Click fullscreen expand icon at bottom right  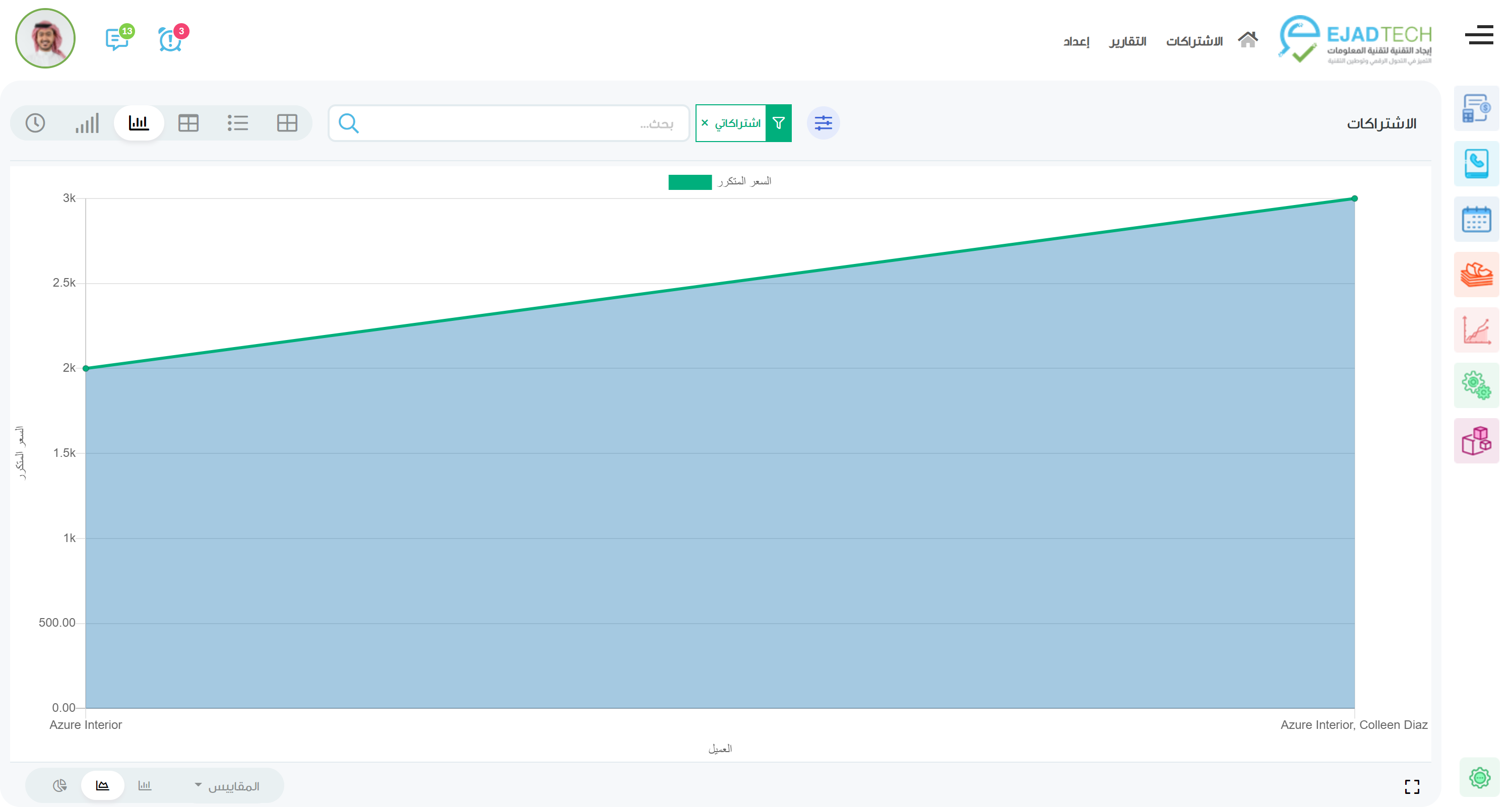[1412, 786]
